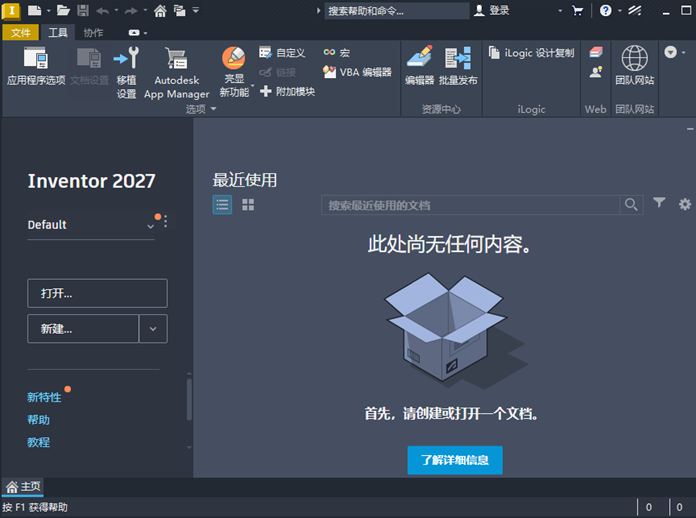Click the 了解详细信息 button
This screenshot has width=696, height=518.
(x=455, y=460)
